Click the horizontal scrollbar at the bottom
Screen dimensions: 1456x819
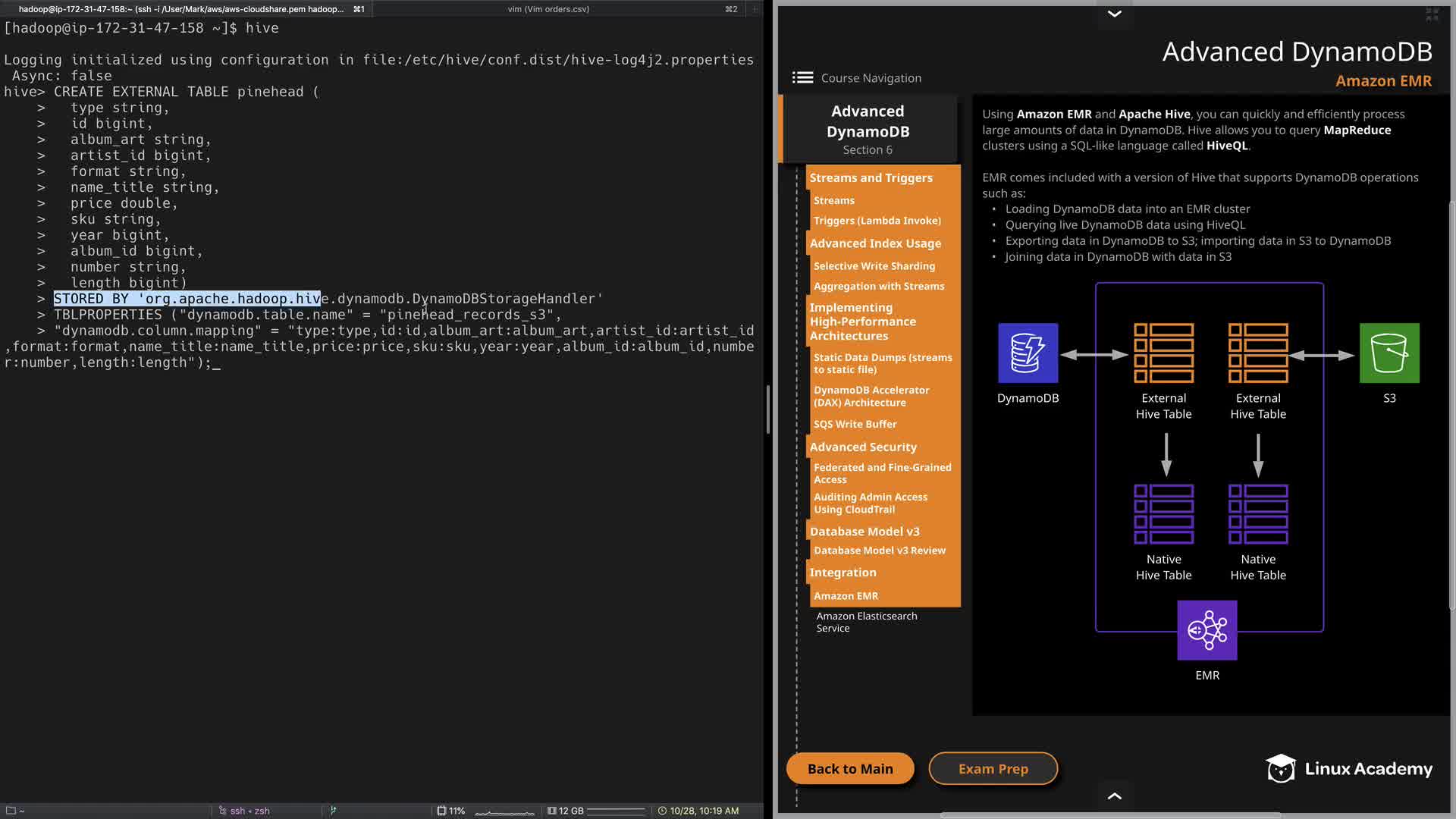click(1110, 815)
